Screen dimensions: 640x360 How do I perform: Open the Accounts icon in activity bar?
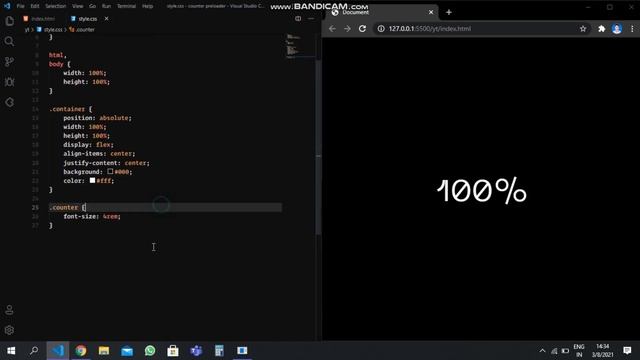click(9, 310)
